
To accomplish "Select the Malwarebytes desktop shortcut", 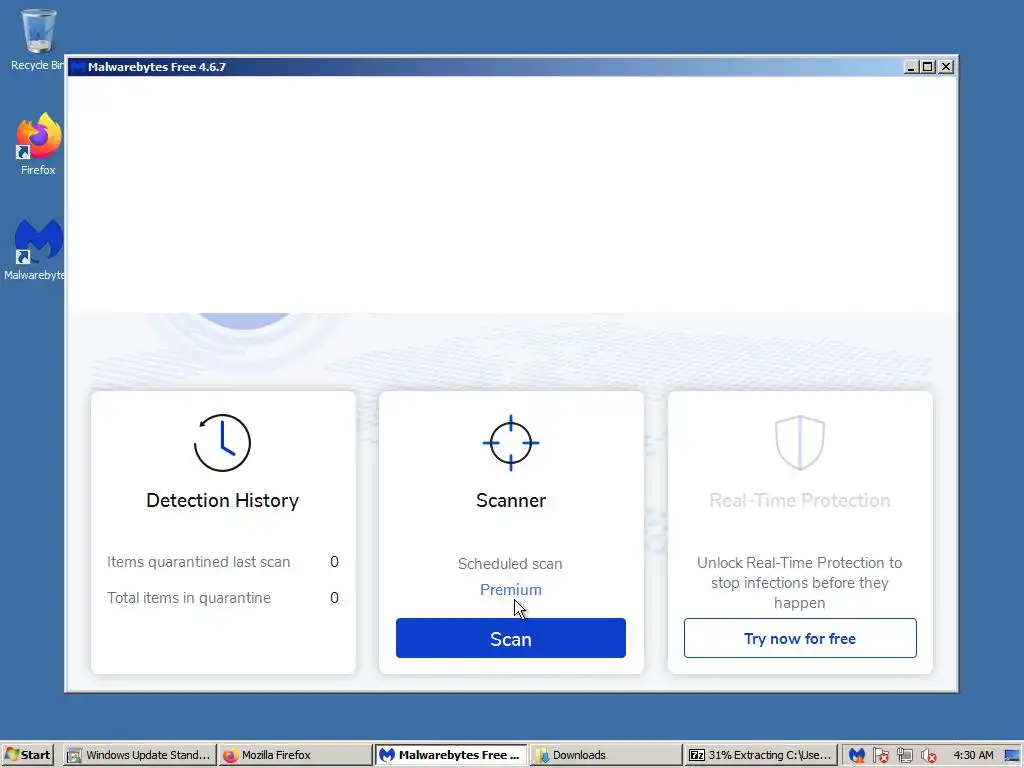I will pyautogui.click(x=36, y=249).
